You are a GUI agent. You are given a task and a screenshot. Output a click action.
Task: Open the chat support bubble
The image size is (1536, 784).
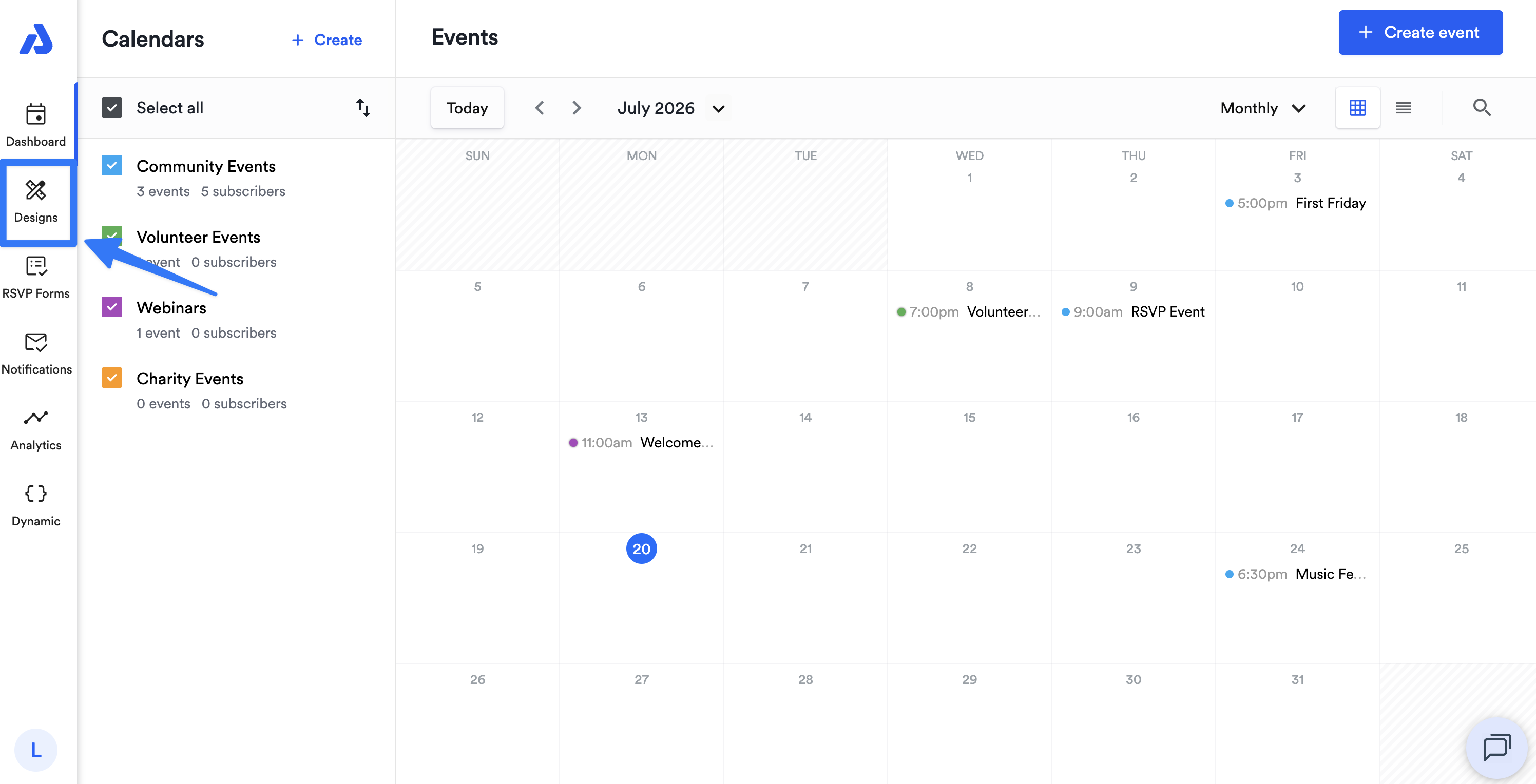click(1496, 748)
